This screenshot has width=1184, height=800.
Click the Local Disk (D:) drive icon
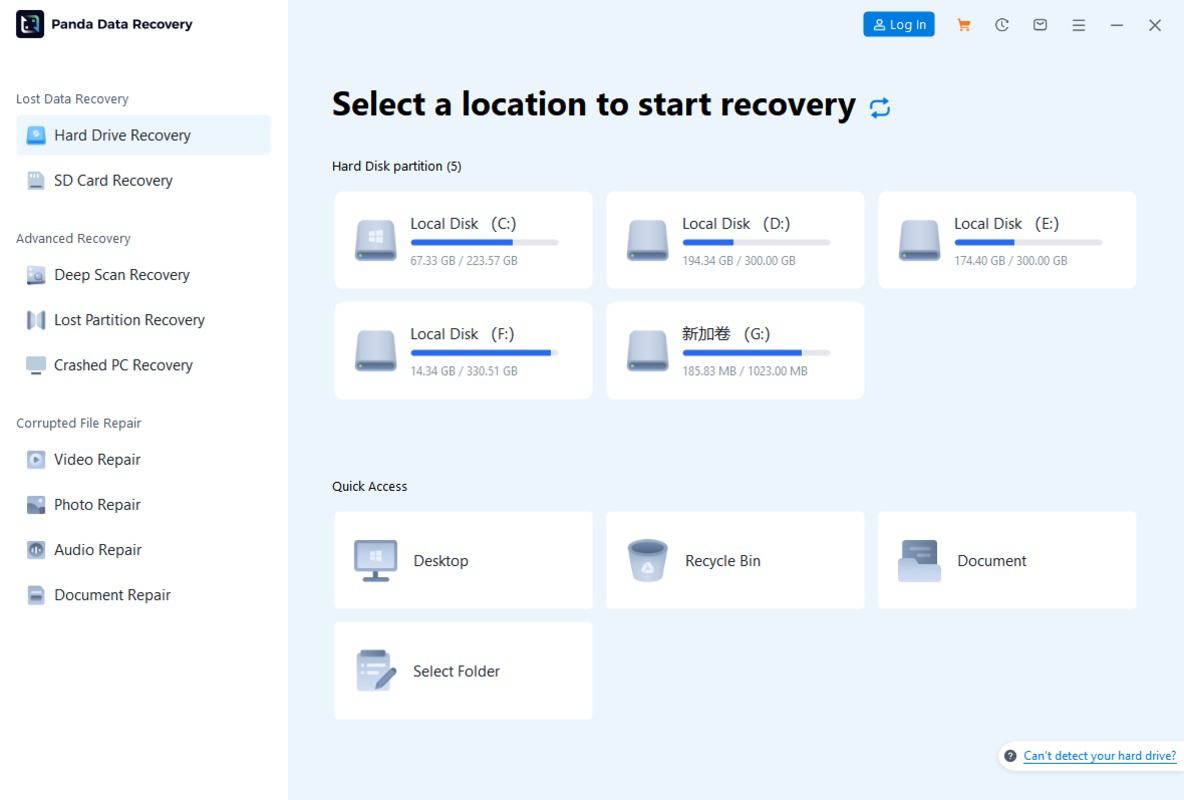tap(648, 240)
